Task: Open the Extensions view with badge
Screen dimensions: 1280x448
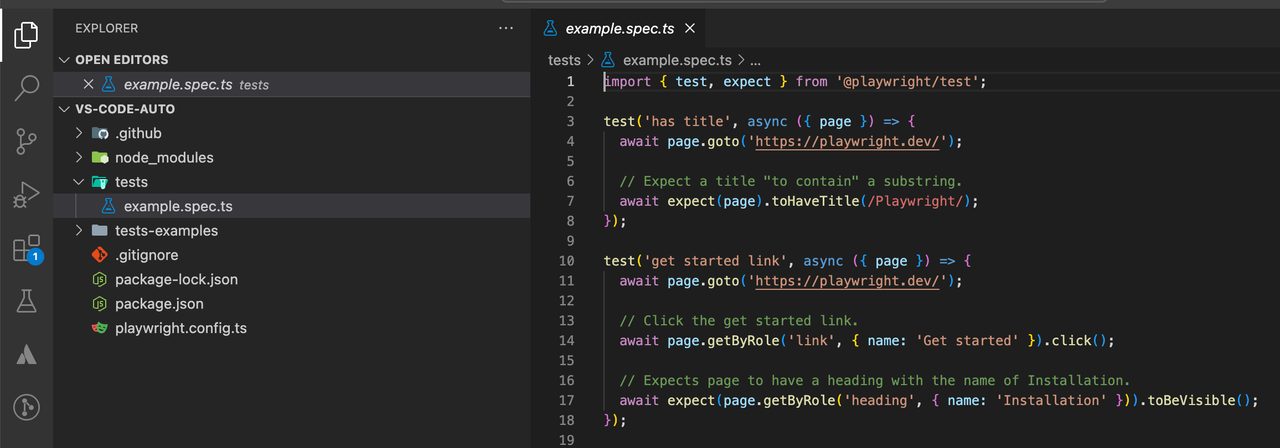Action: pos(26,249)
